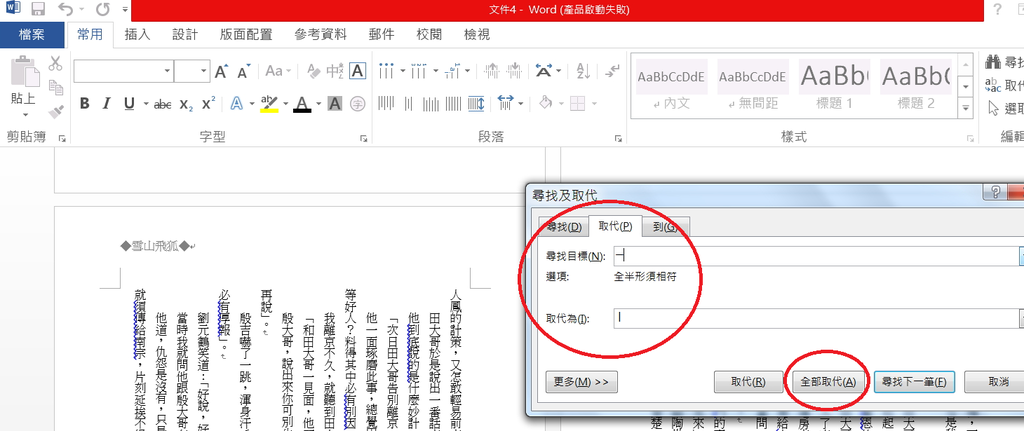1024x431 pixels.
Task: Switch to the 郵件 ribbon tab
Action: click(381, 35)
